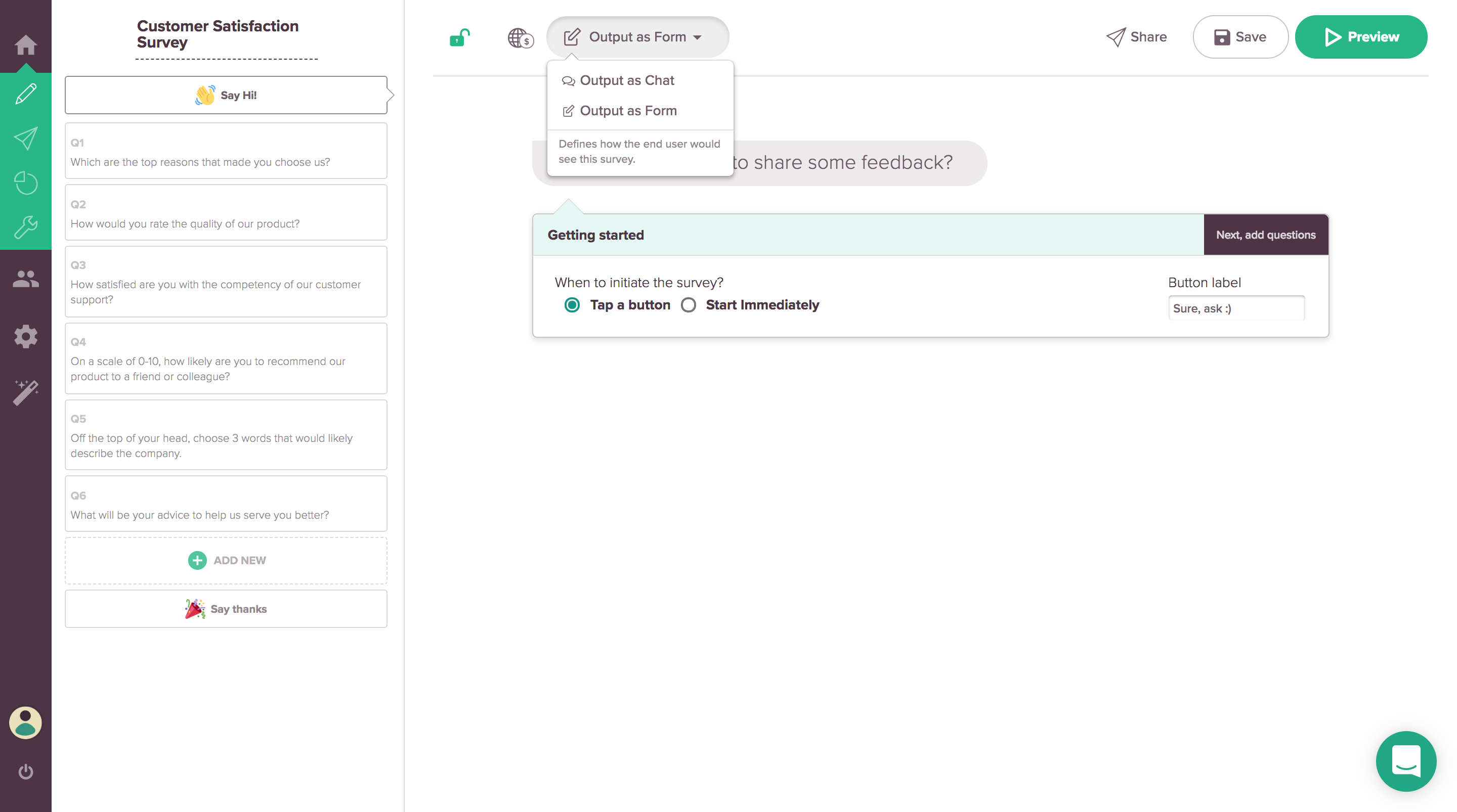Open the Audience people icon
Screen dimensions: 1457x812
pyautogui.click(x=25, y=279)
